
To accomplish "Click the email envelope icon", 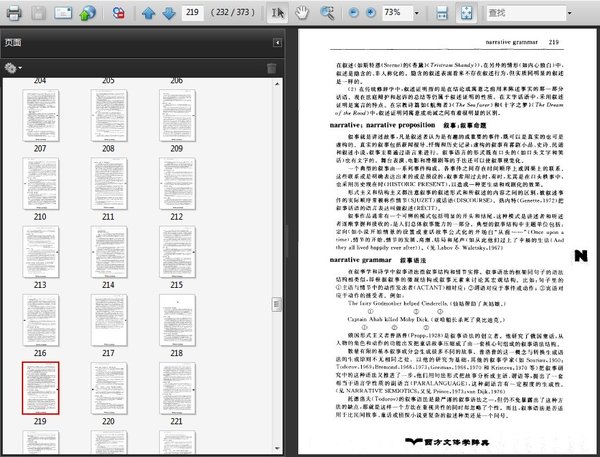I will coord(63,13).
